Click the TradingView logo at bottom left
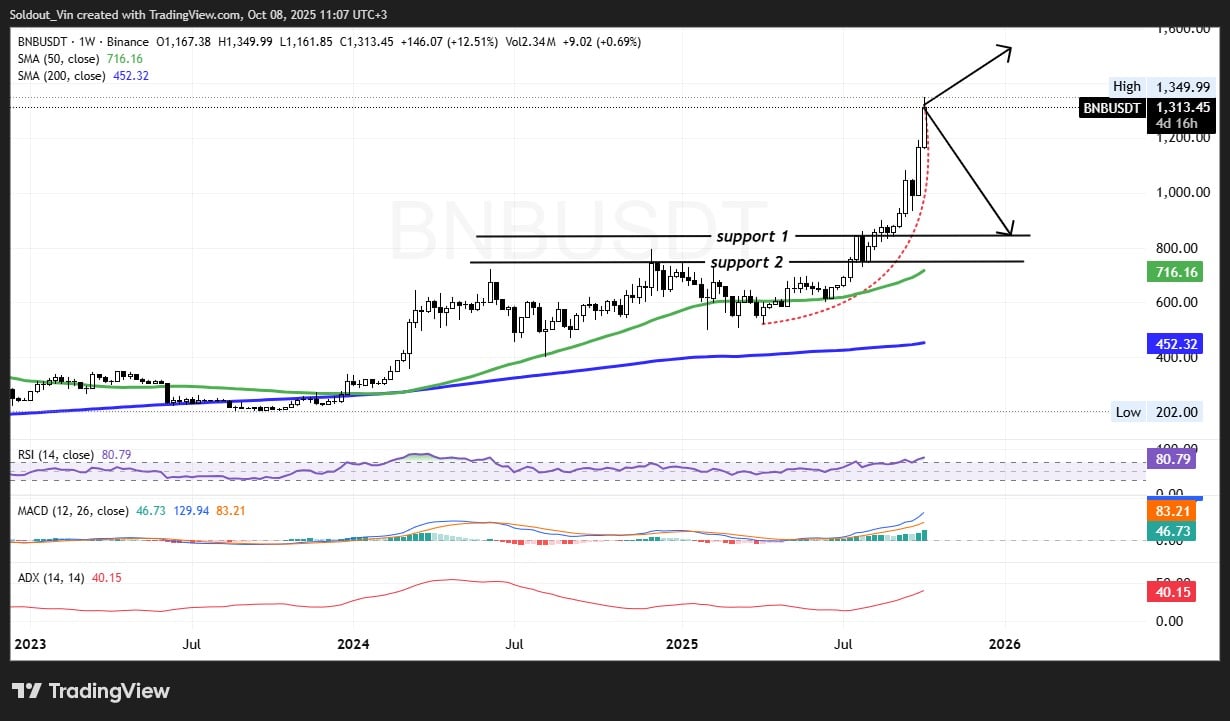 (x=90, y=691)
